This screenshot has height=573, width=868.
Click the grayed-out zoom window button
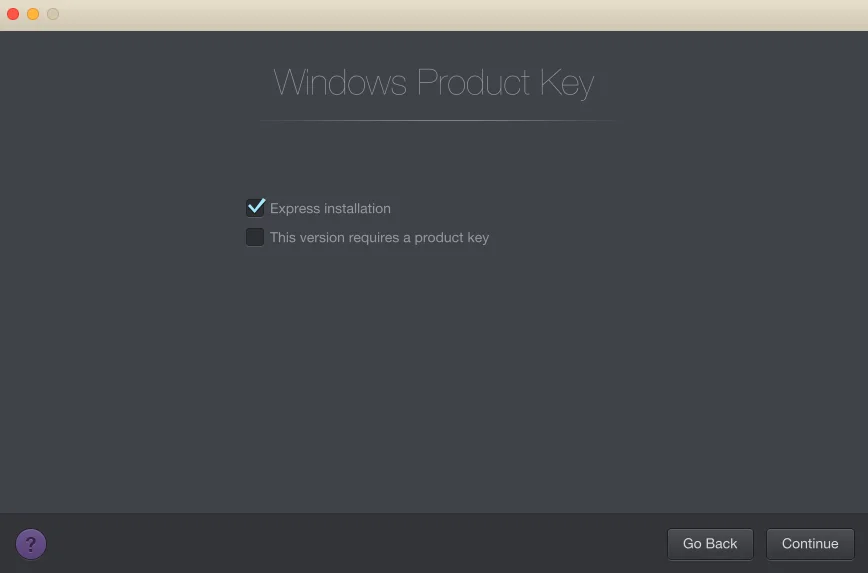(x=53, y=14)
